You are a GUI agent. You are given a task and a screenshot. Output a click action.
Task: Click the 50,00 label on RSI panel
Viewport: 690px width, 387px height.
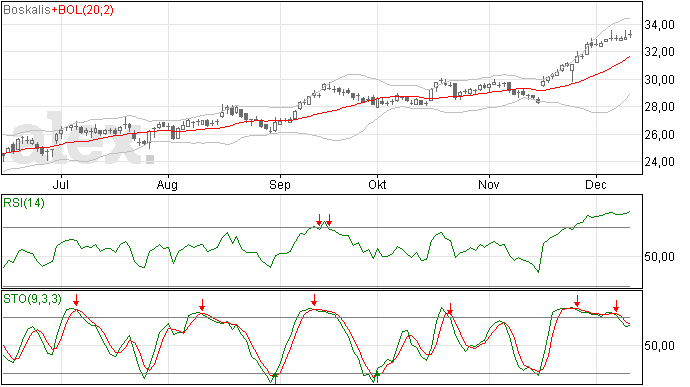point(659,257)
